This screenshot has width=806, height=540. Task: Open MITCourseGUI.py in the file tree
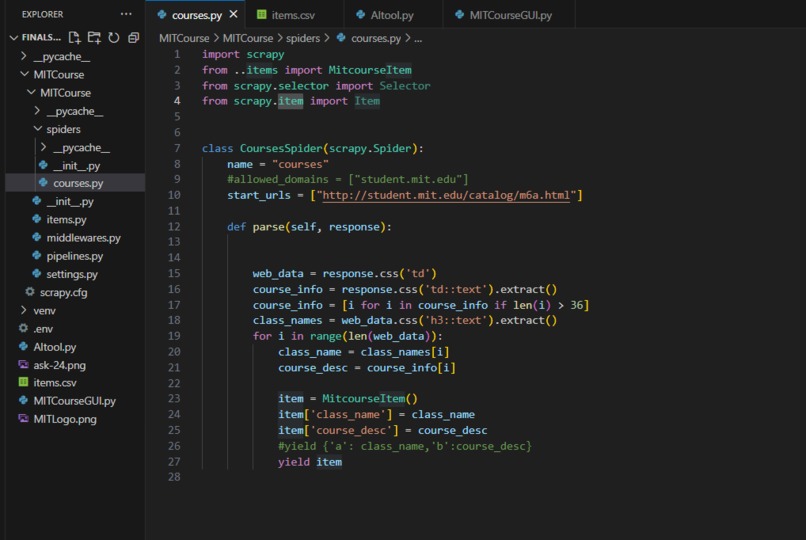(75, 401)
